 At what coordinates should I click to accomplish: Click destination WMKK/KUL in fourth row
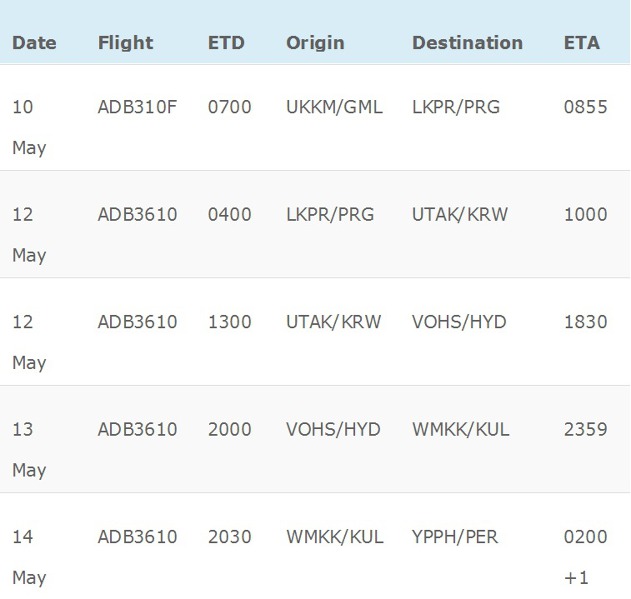[x=461, y=429]
